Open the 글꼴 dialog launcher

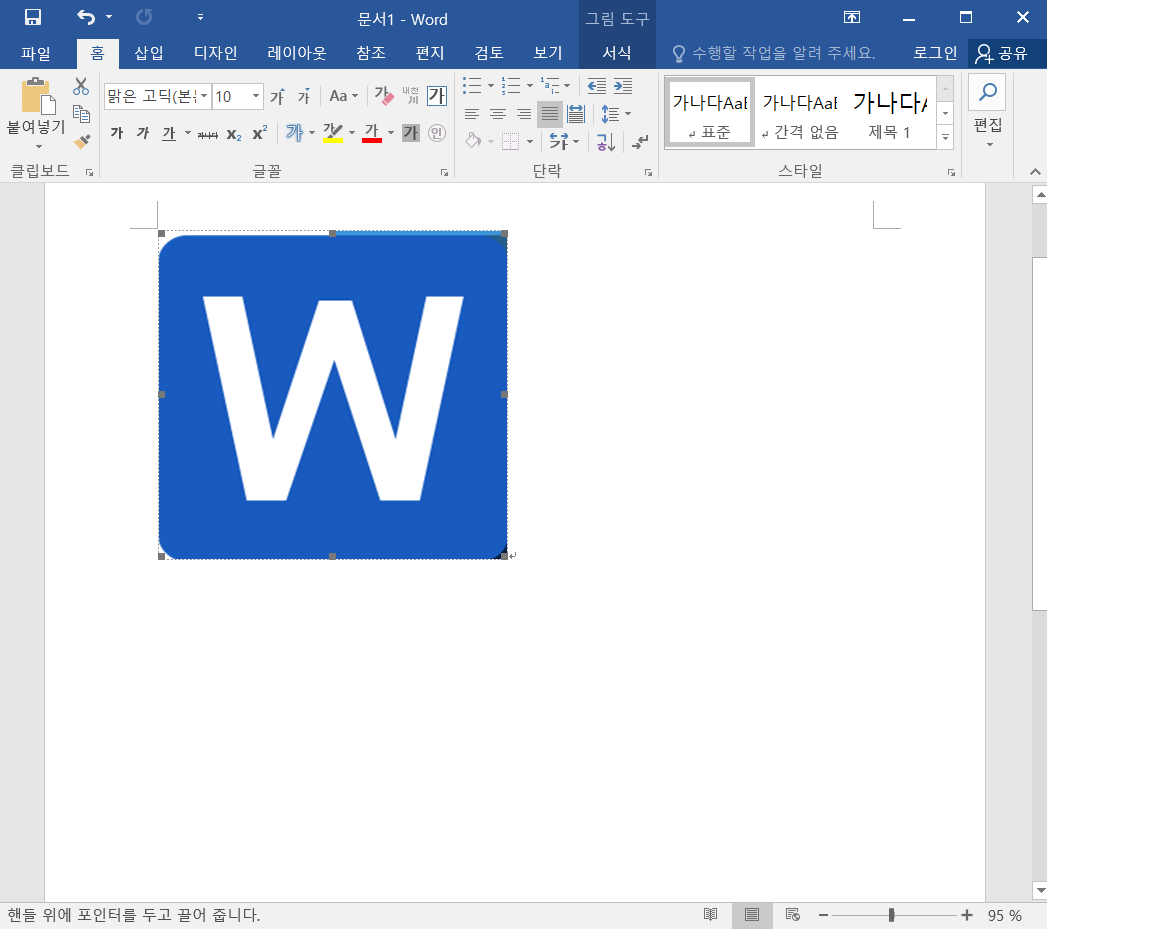click(444, 173)
